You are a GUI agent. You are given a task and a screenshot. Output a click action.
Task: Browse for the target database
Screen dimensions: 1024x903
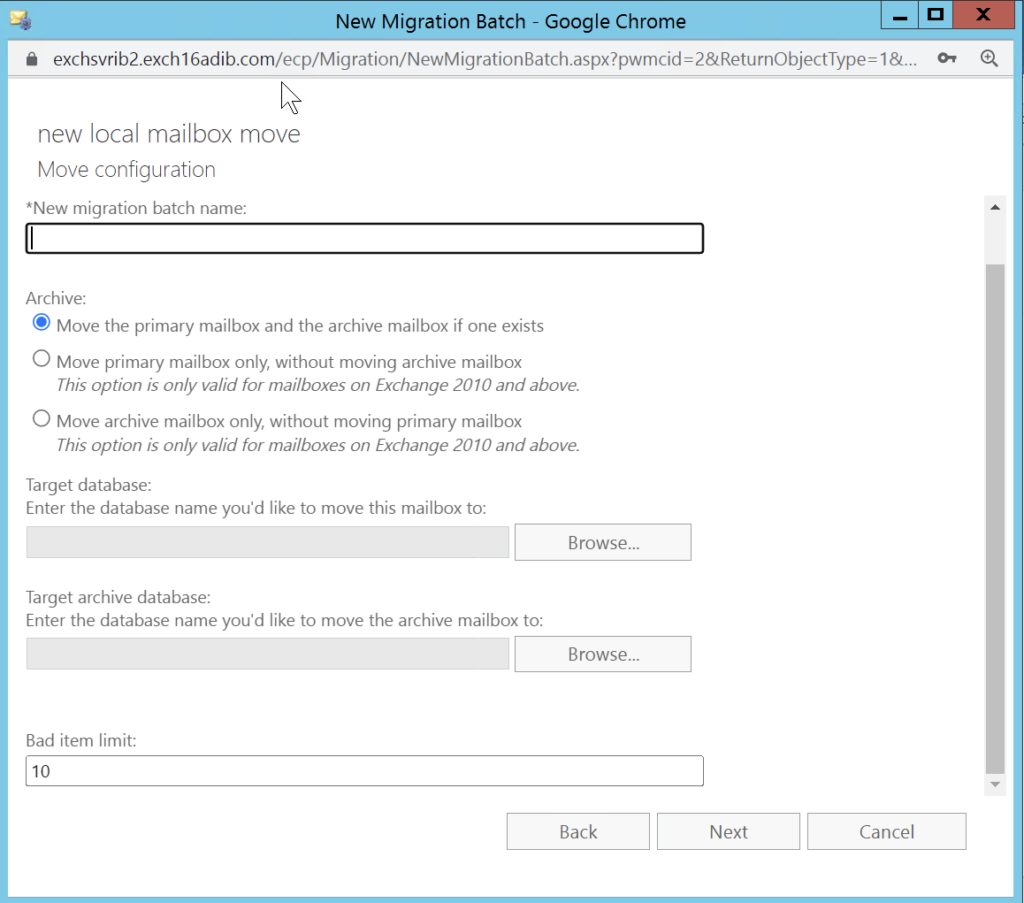(603, 543)
